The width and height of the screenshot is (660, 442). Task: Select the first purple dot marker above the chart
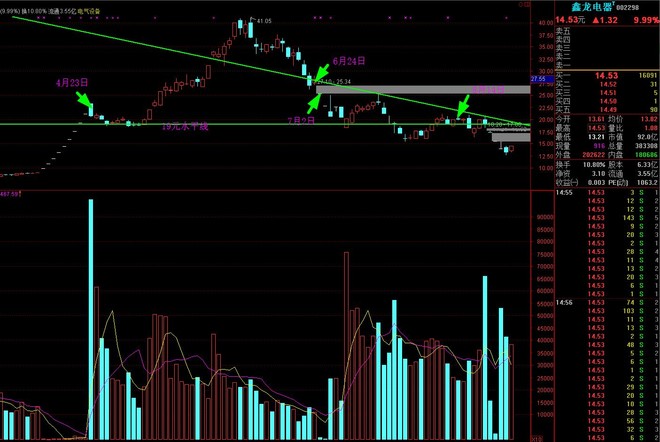38,18
